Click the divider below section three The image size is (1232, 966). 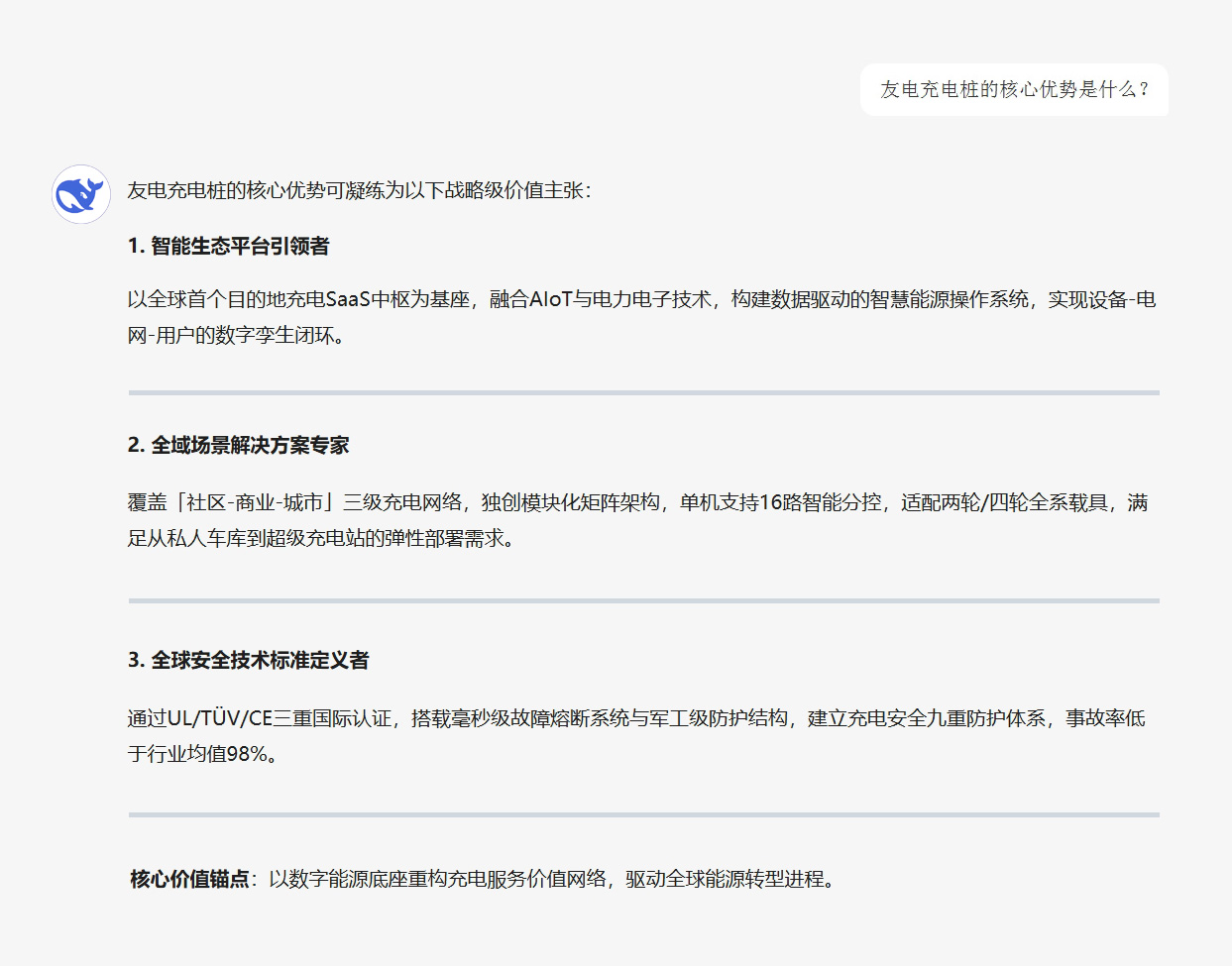(x=644, y=817)
